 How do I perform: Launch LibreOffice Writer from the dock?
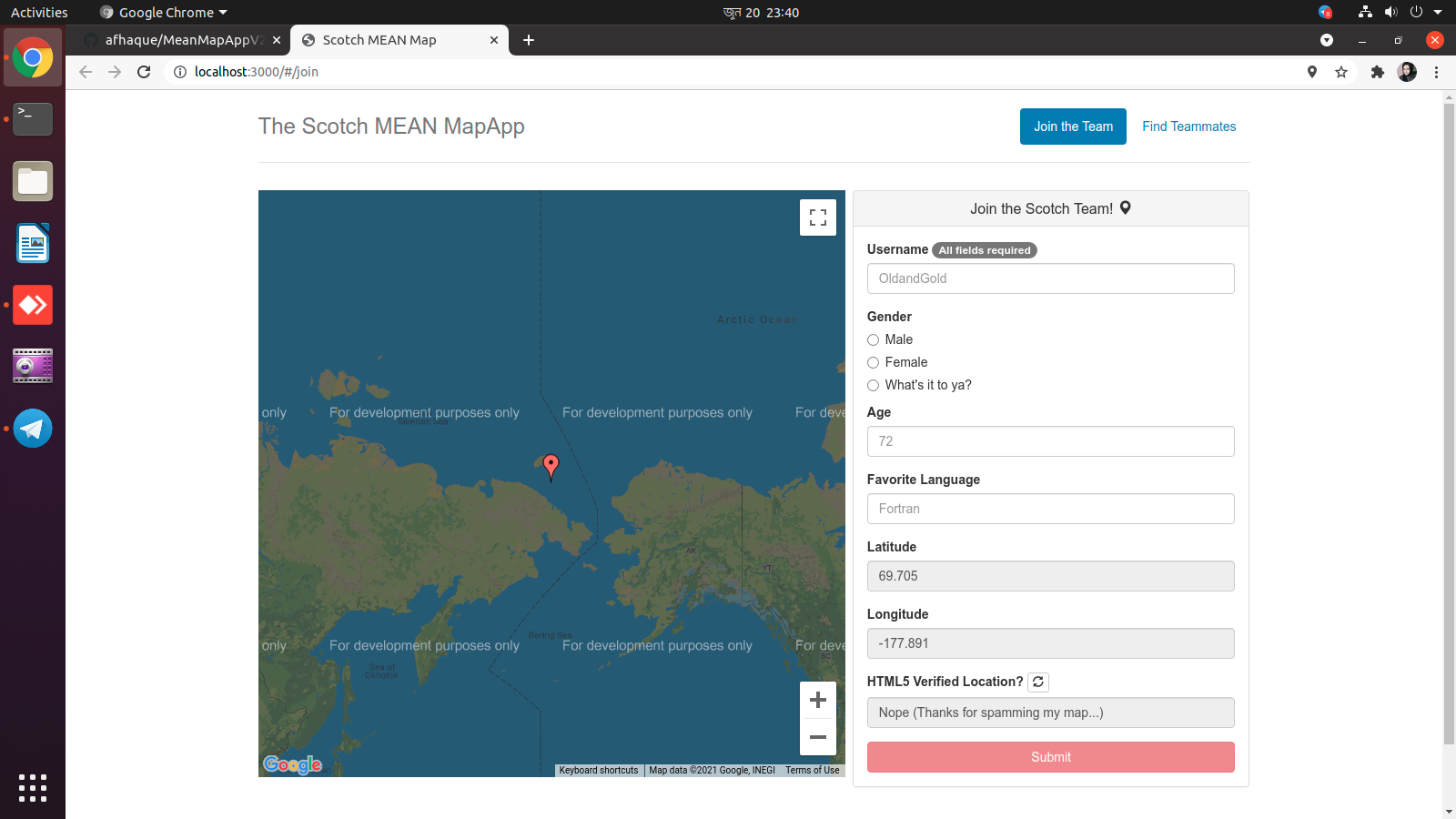(x=33, y=243)
